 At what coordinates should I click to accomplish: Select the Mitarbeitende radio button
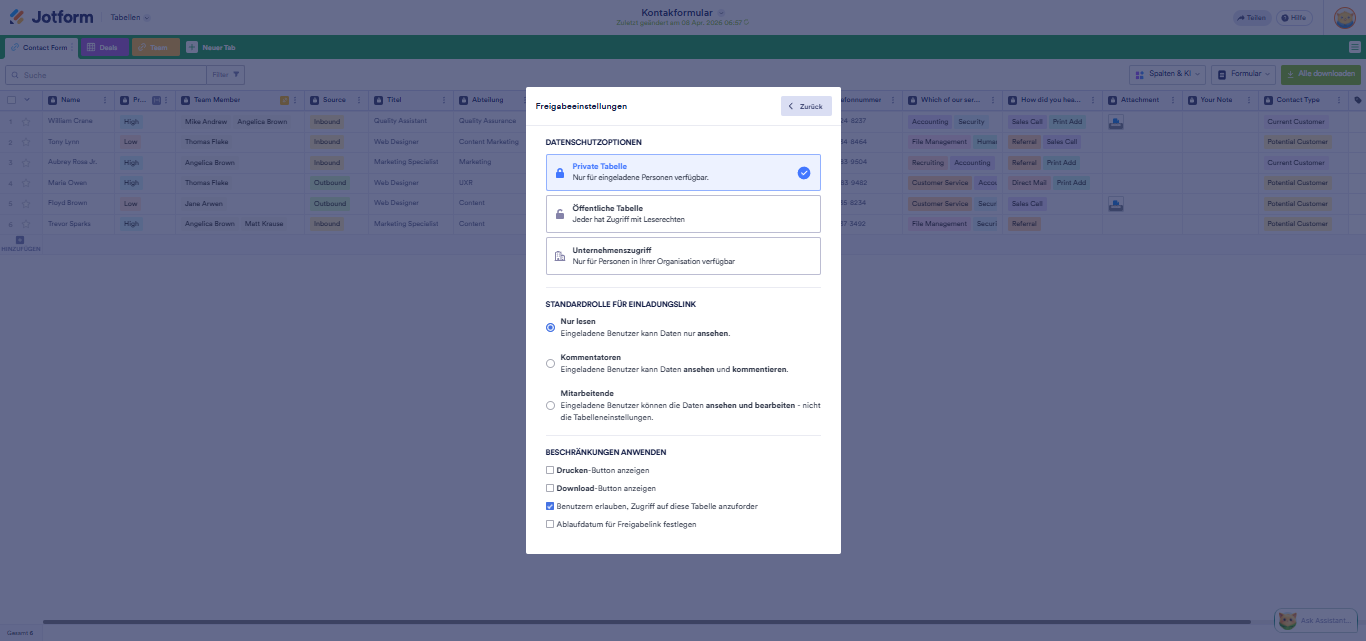click(x=550, y=405)
